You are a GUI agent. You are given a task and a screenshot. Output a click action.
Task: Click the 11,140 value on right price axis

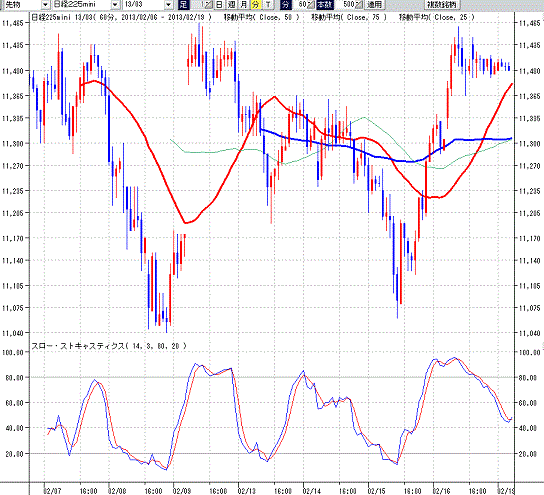[x=529, y=261]
